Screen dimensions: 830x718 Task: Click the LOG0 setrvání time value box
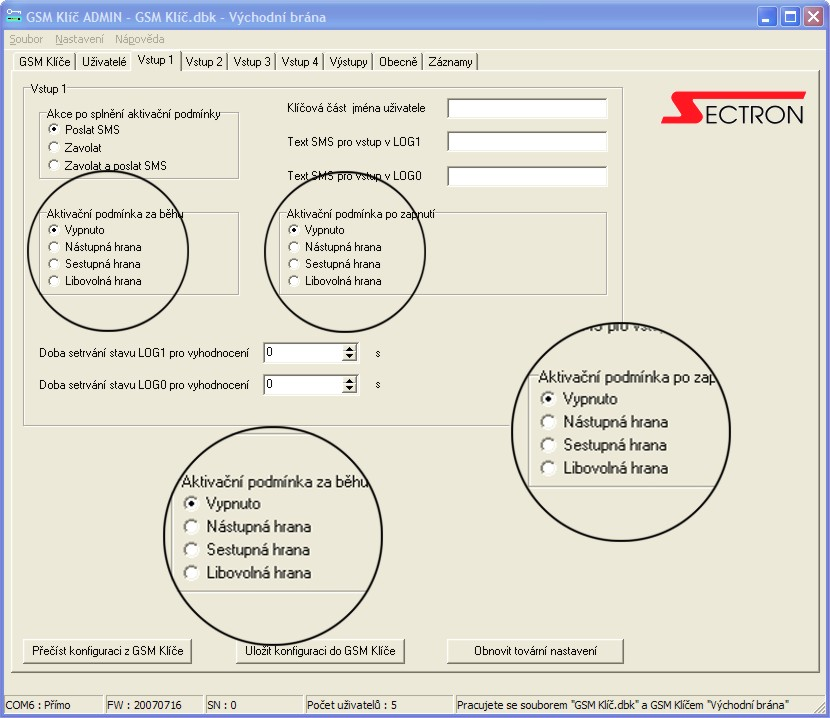point(303,384)
